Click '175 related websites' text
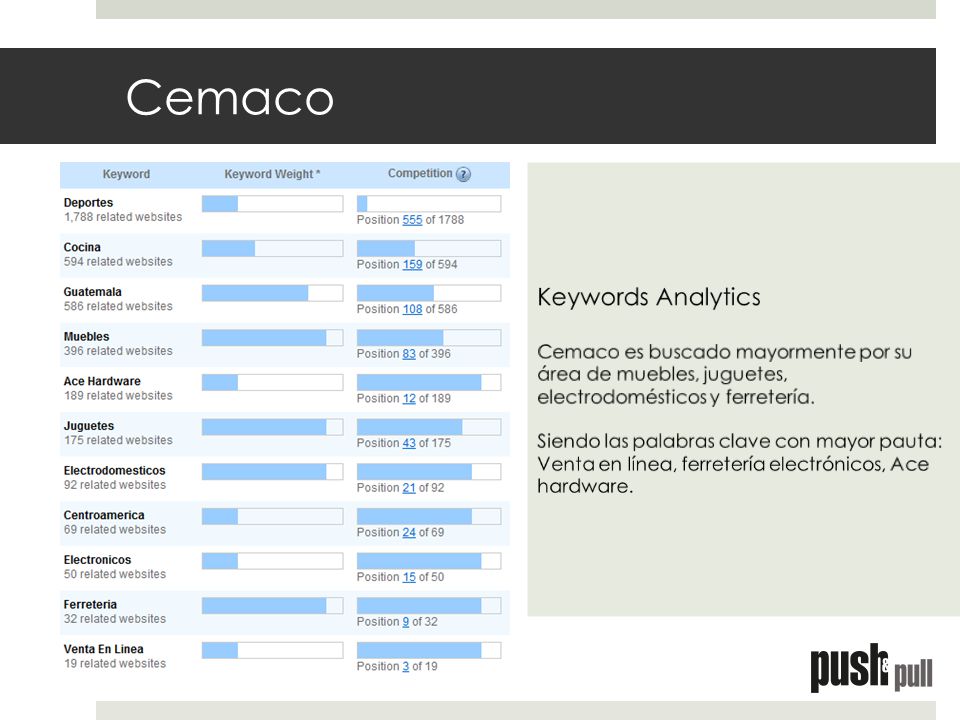The image size is (960, 720). tap(118, 441)
